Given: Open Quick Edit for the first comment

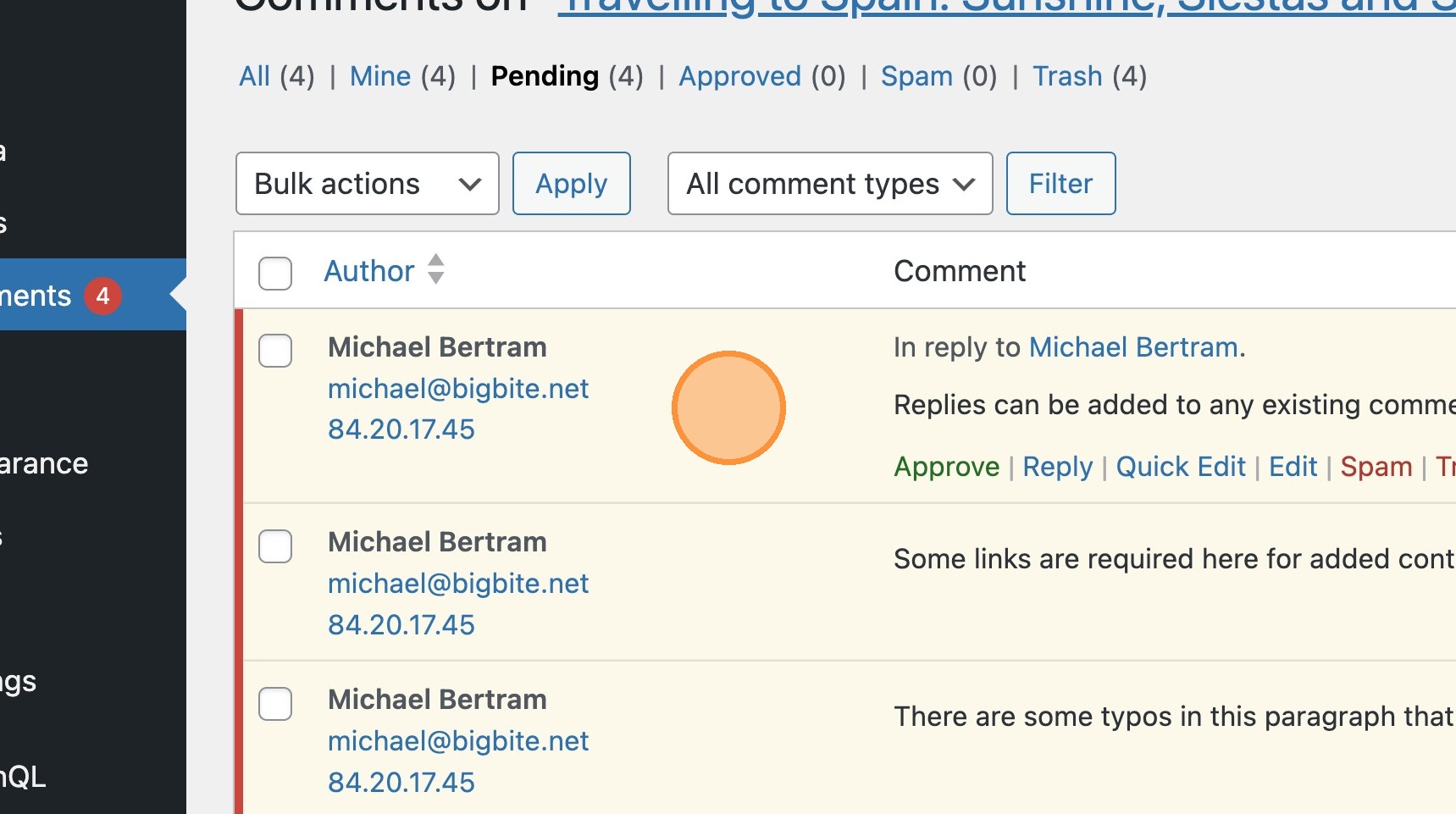Looking at the screenshot, I should 1180,467.
